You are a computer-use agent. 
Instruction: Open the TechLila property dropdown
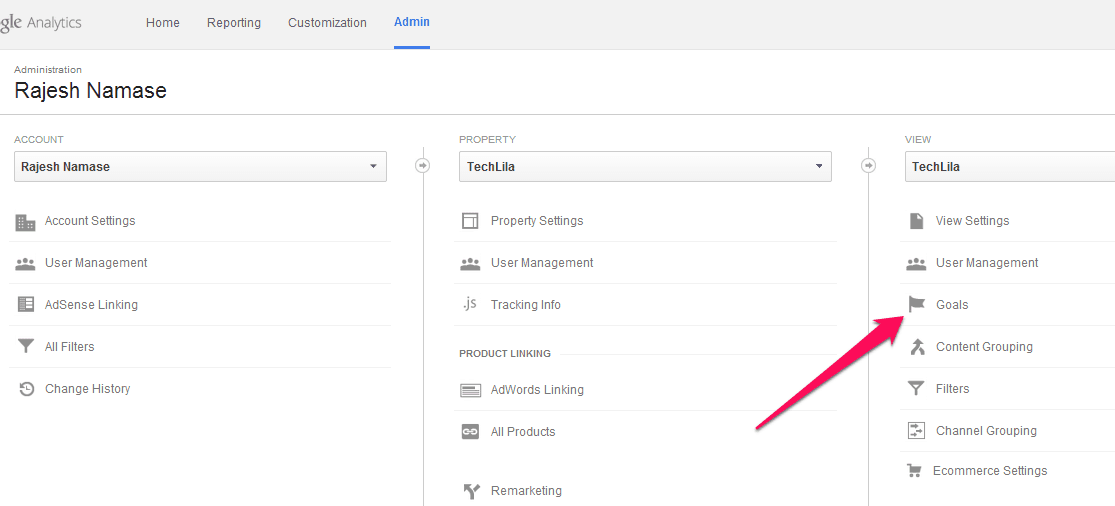[645, 166]
